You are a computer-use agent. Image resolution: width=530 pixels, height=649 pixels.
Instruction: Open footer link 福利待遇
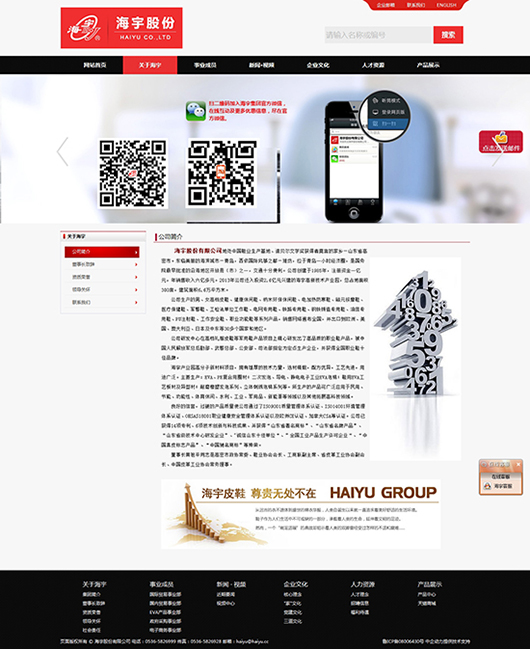coord(360,612)
